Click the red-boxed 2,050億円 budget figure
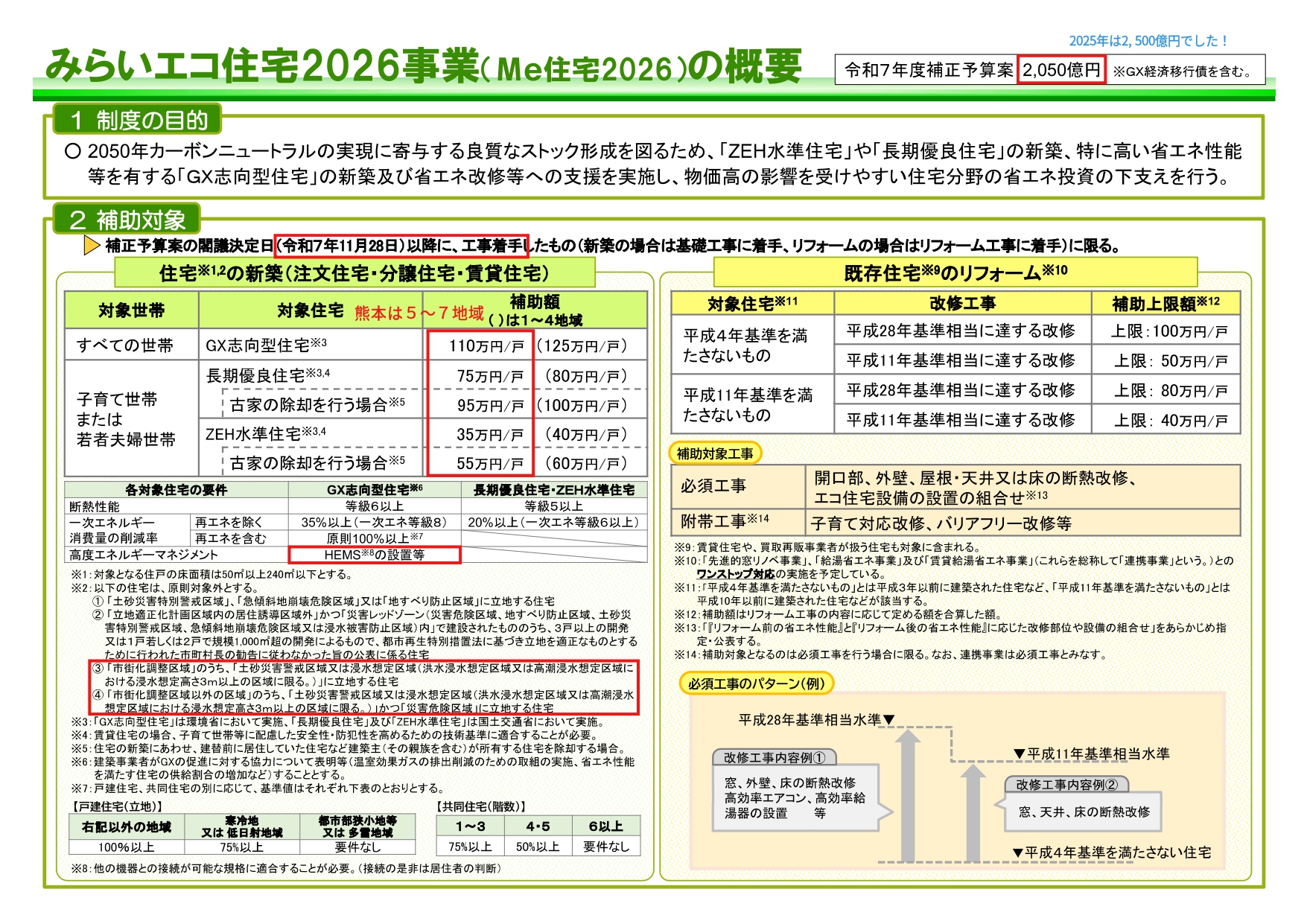This screenshot has width=1307, height=924. click(x=1061, y=70)
